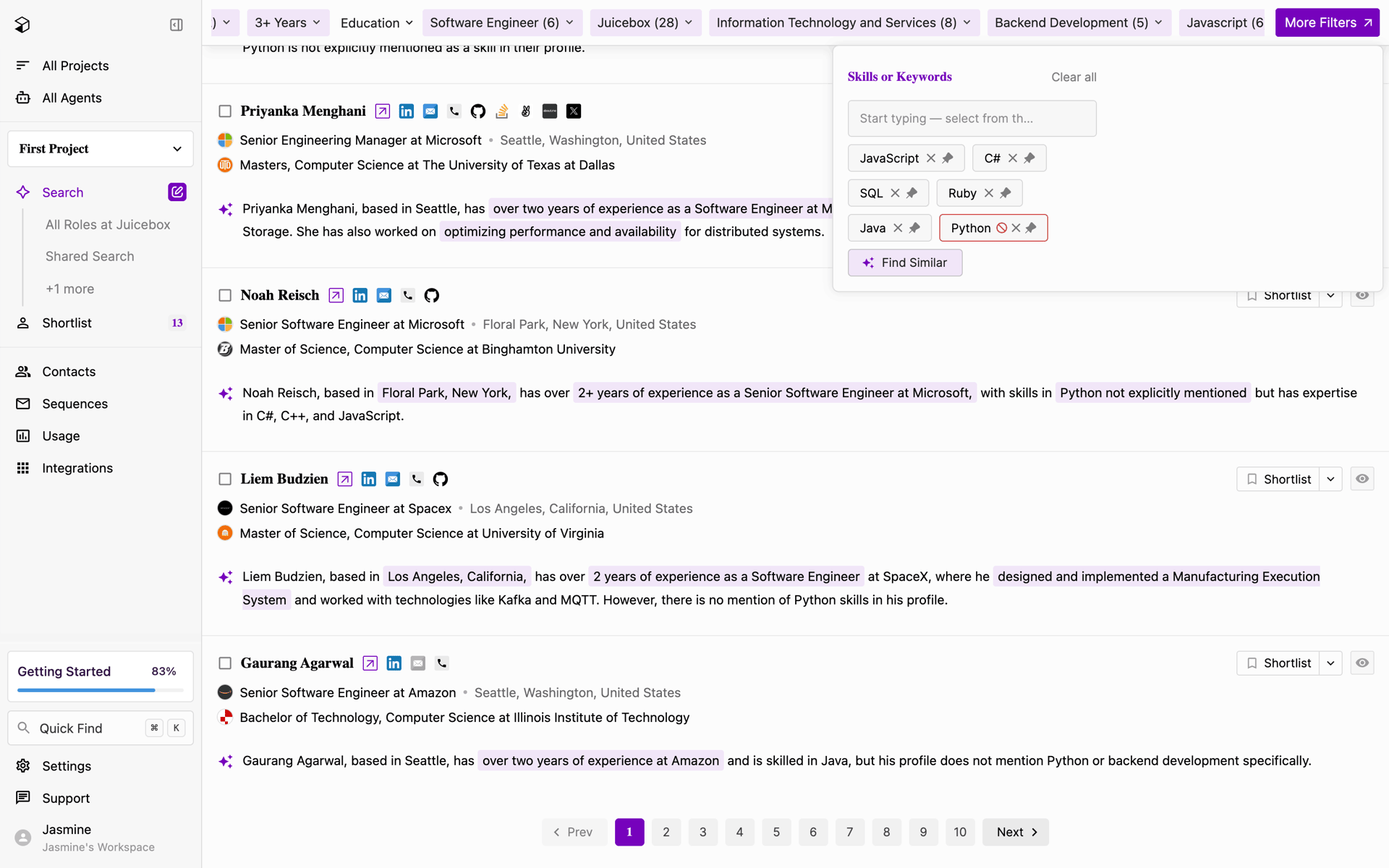Remove the SQL skill tag

(895, 193)
